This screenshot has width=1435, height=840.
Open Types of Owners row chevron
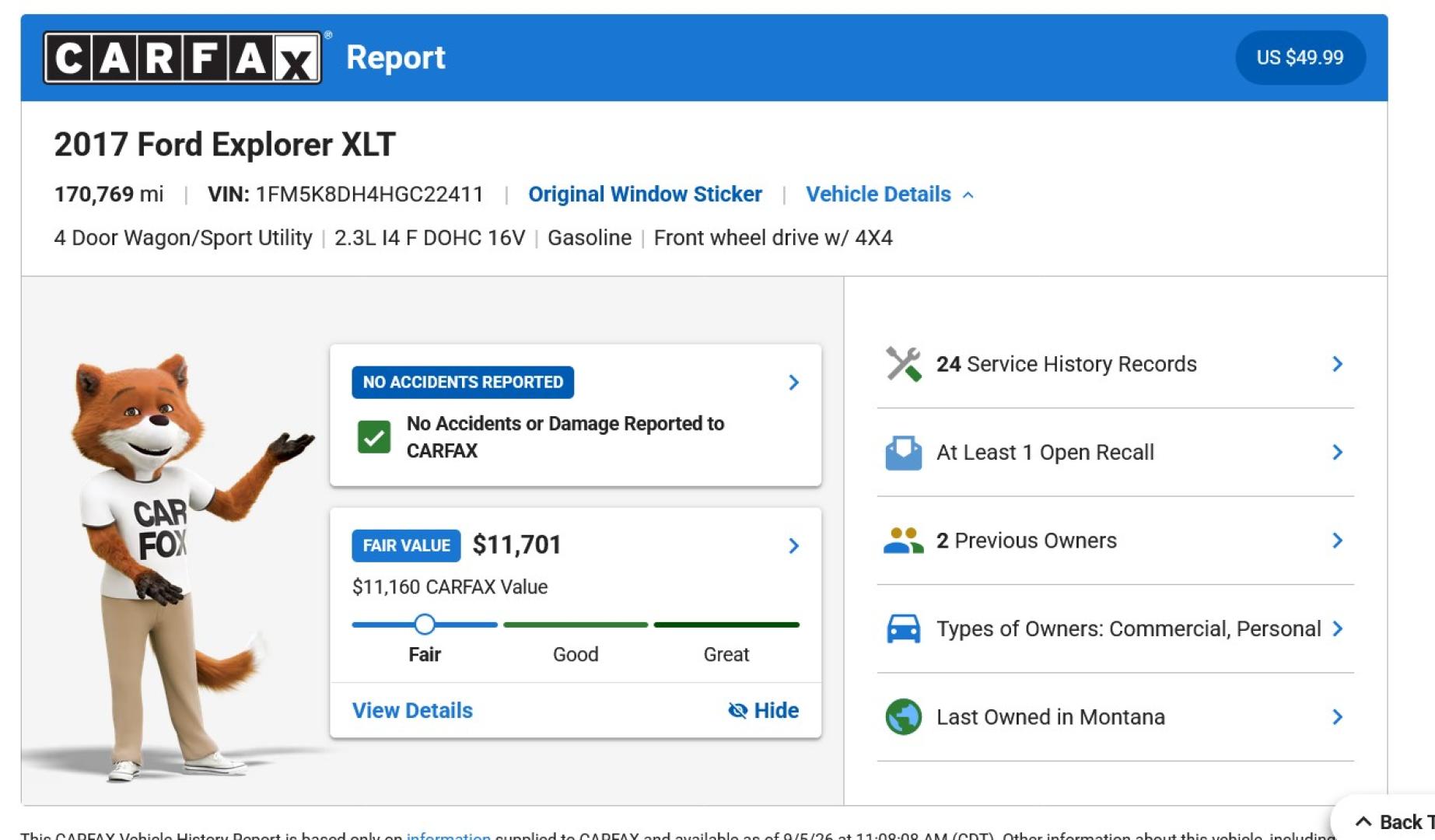click(1337, 628)
